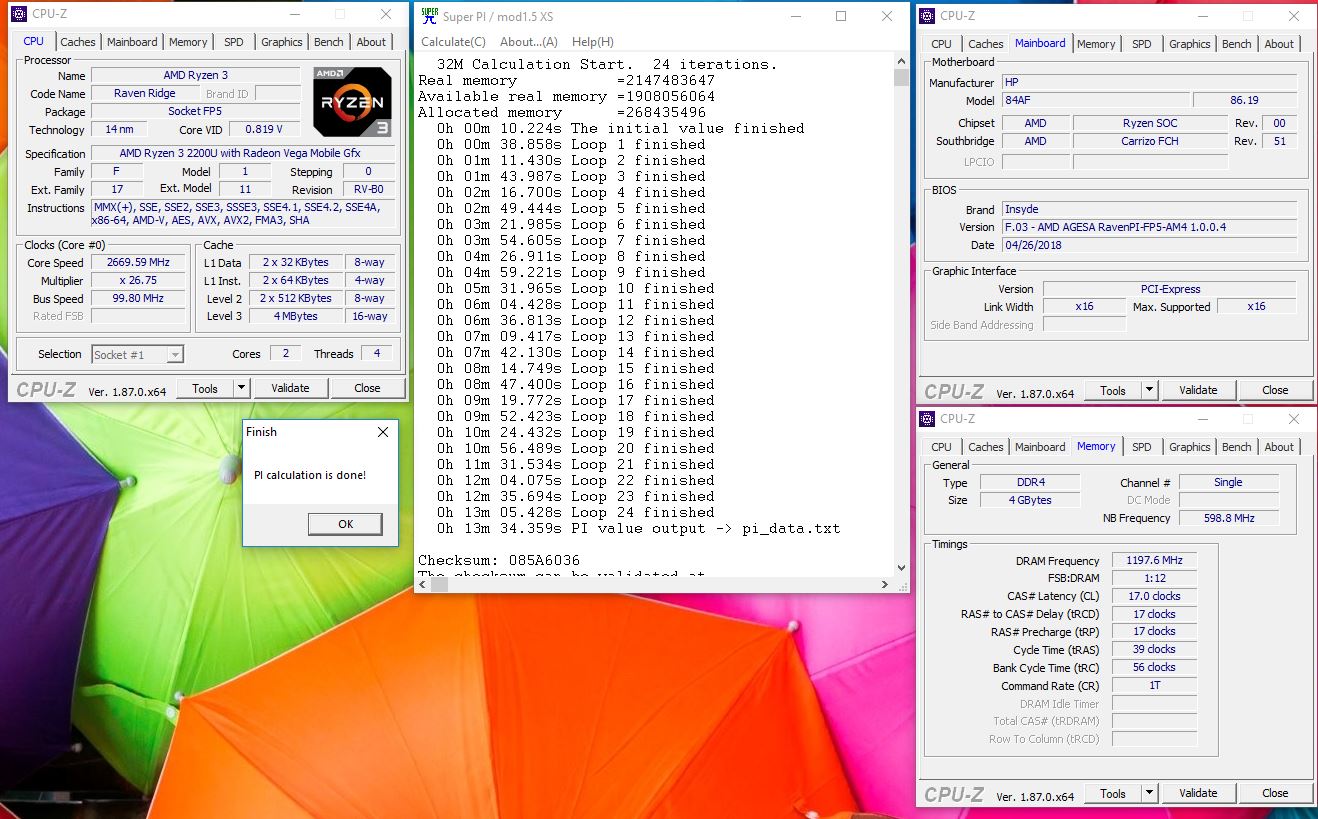Open the Tools dropdown arrow in the CPU window
The image size is (1318, 819).
coord(241,388)
